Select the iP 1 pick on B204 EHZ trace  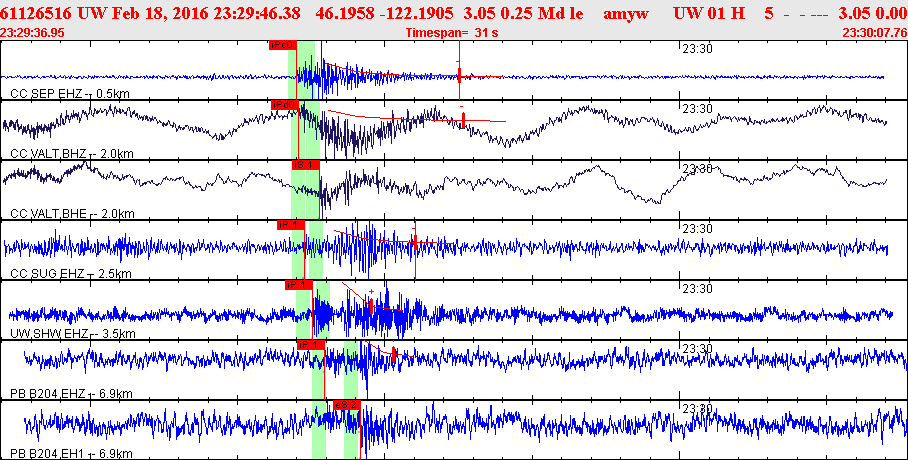(311, 344)
